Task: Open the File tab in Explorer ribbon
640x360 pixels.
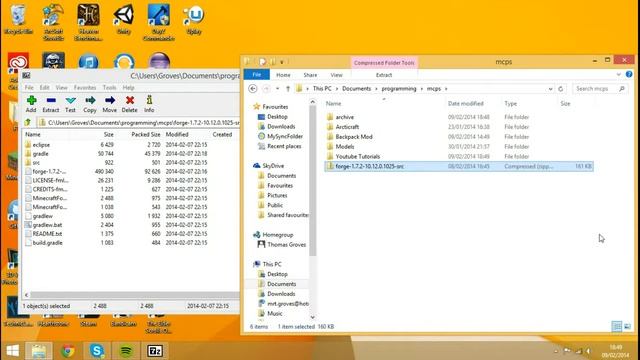Action: 257,75
